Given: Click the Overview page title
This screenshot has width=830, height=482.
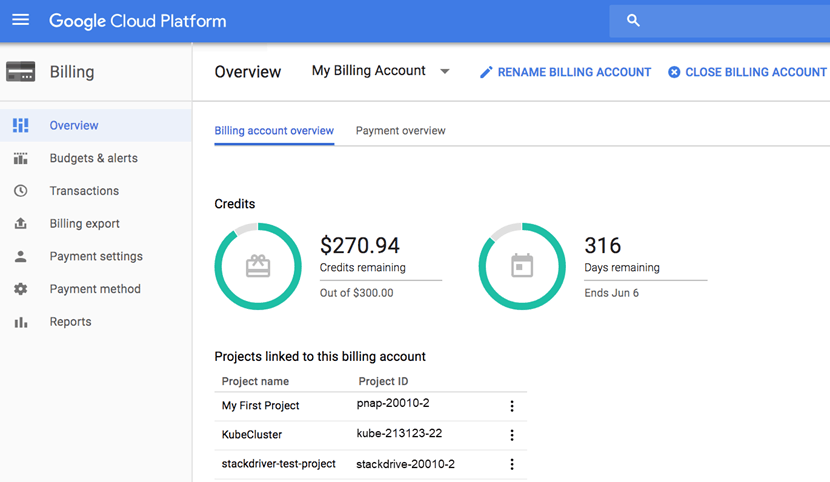Looking at the screenshot, I should point(248,72).
